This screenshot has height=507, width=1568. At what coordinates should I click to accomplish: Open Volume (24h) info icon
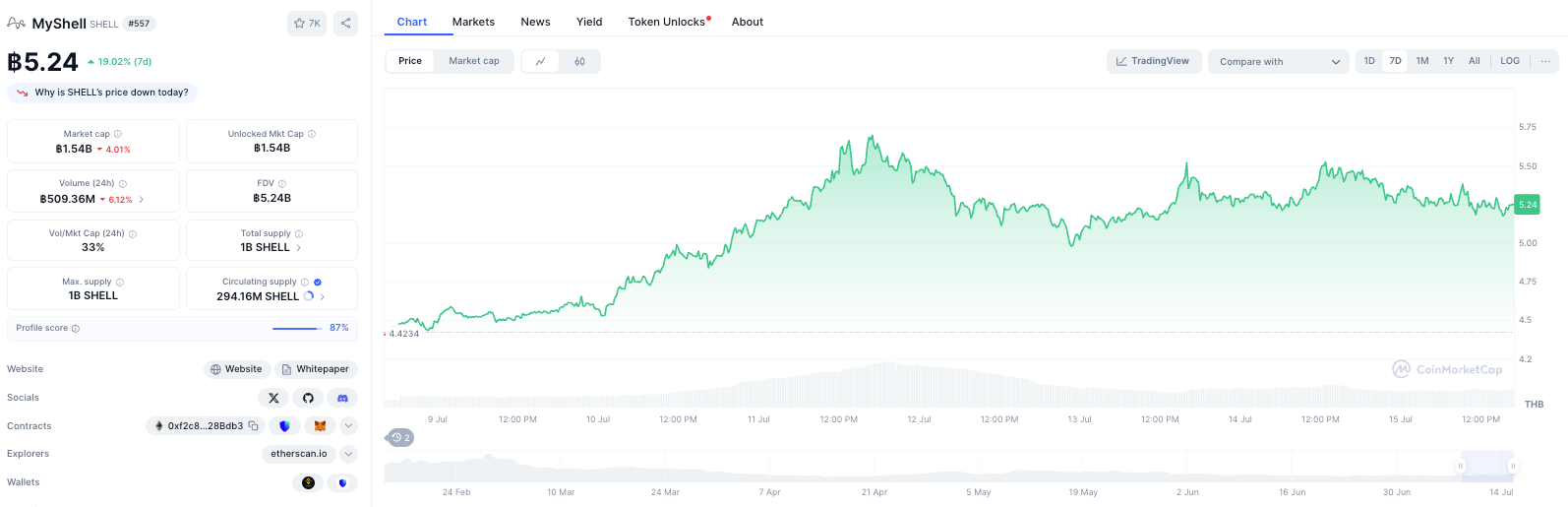click(123, 184)
